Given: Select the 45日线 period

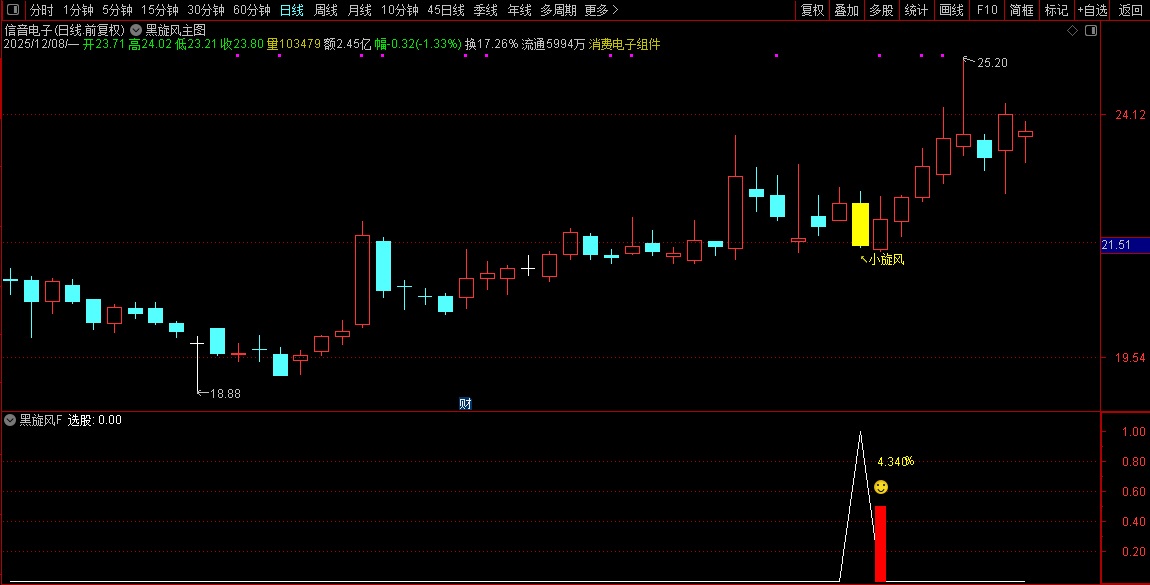Looking at the screenshot, I should click(x=446, y=10).
